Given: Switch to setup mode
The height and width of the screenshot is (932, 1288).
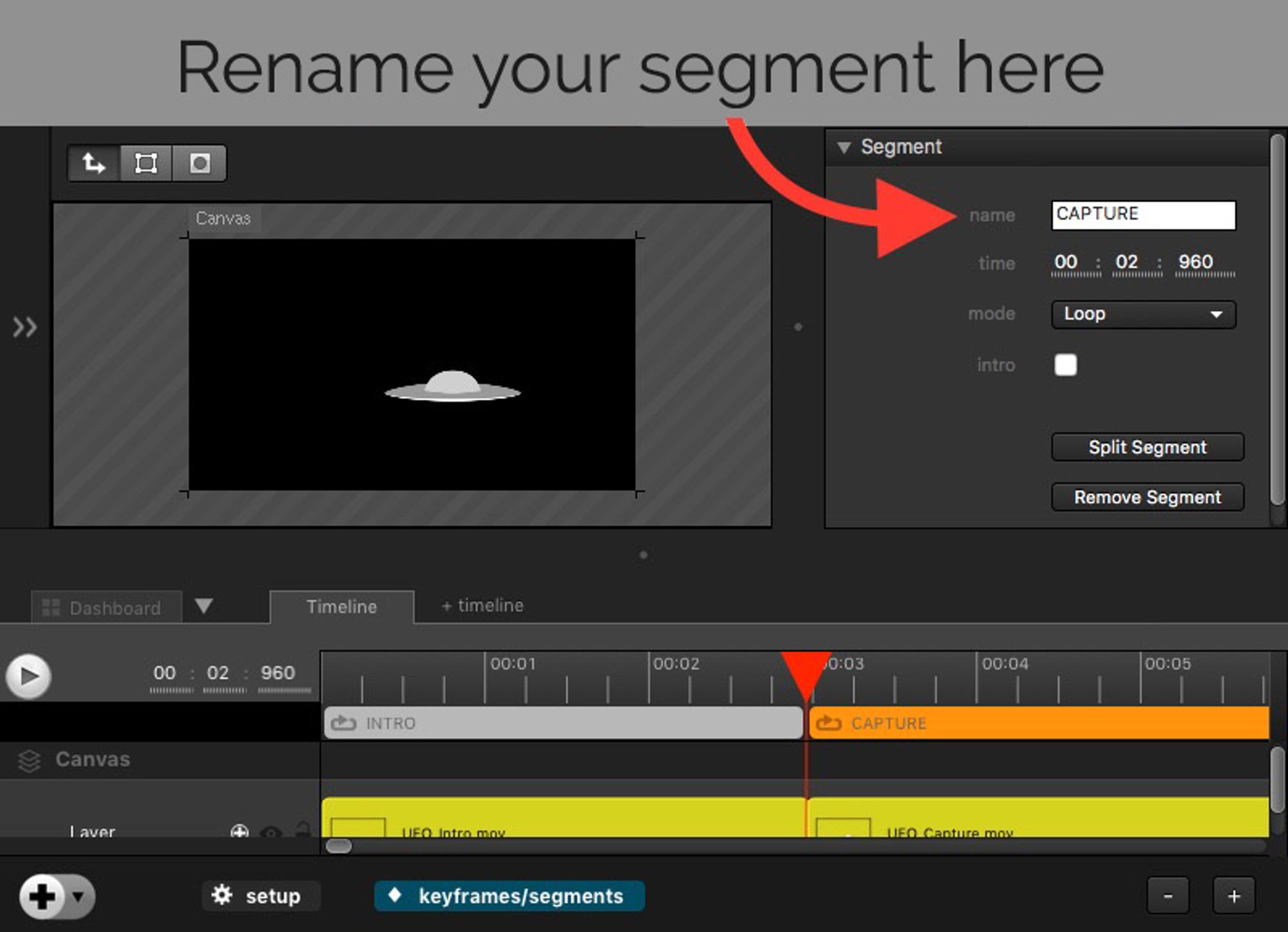Looking at the screenshot, I should pos(261,896).
